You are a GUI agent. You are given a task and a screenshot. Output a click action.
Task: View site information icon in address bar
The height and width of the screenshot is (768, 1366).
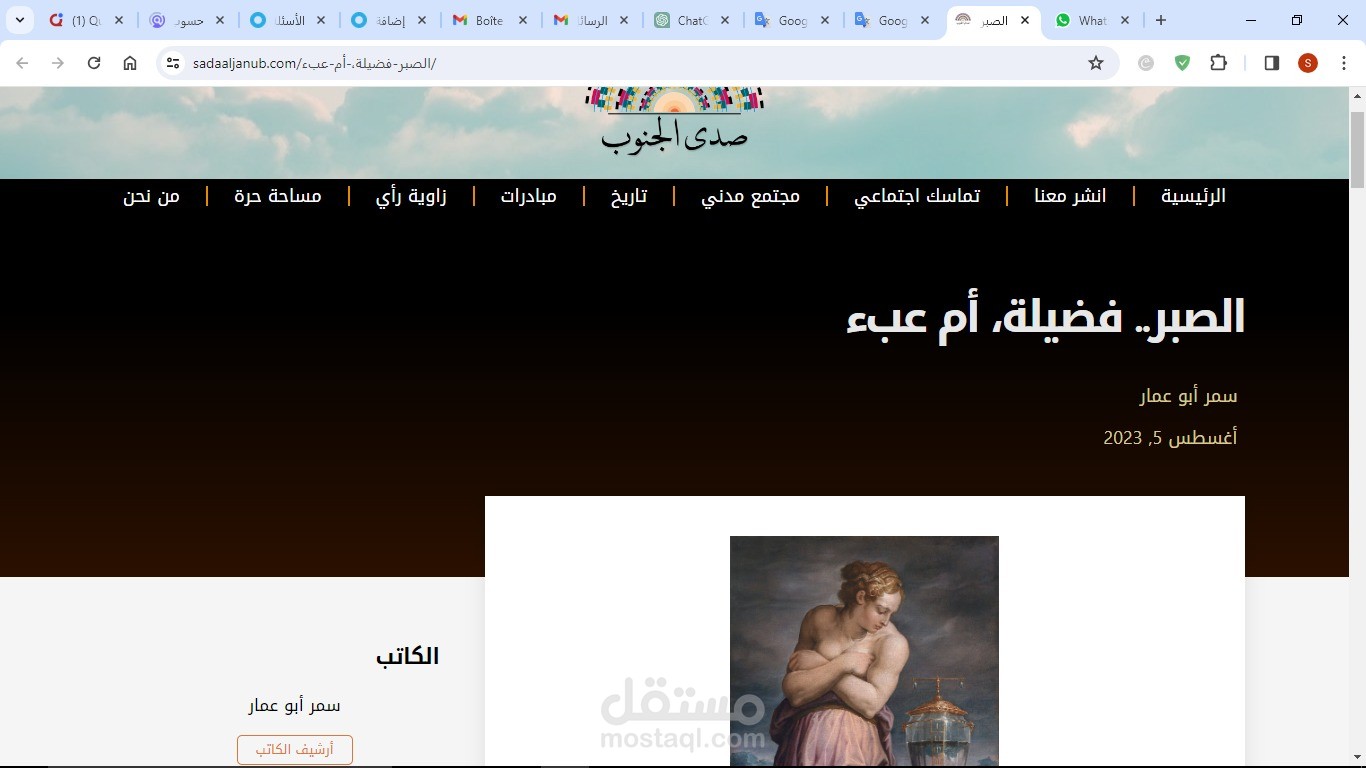point(173,63)
